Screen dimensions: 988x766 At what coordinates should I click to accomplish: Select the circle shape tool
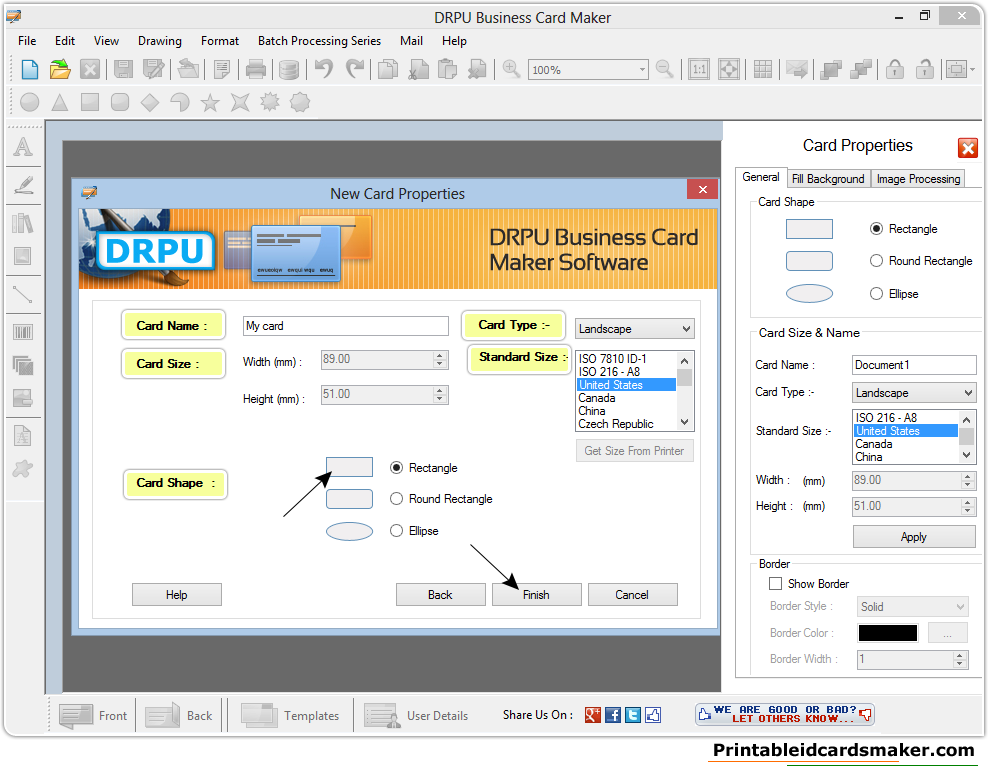(30, 102)
